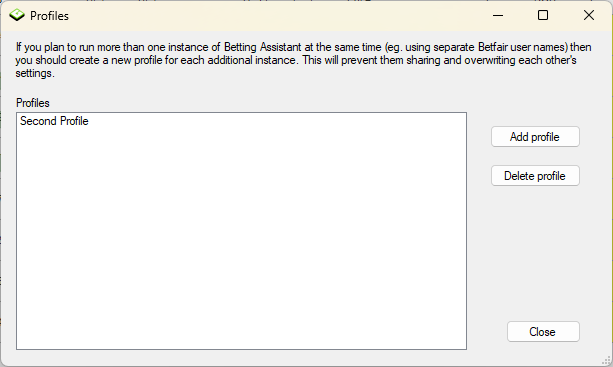Click empty space inside the Profiles list box
This screenshot has height=367, width=613.
241,235
